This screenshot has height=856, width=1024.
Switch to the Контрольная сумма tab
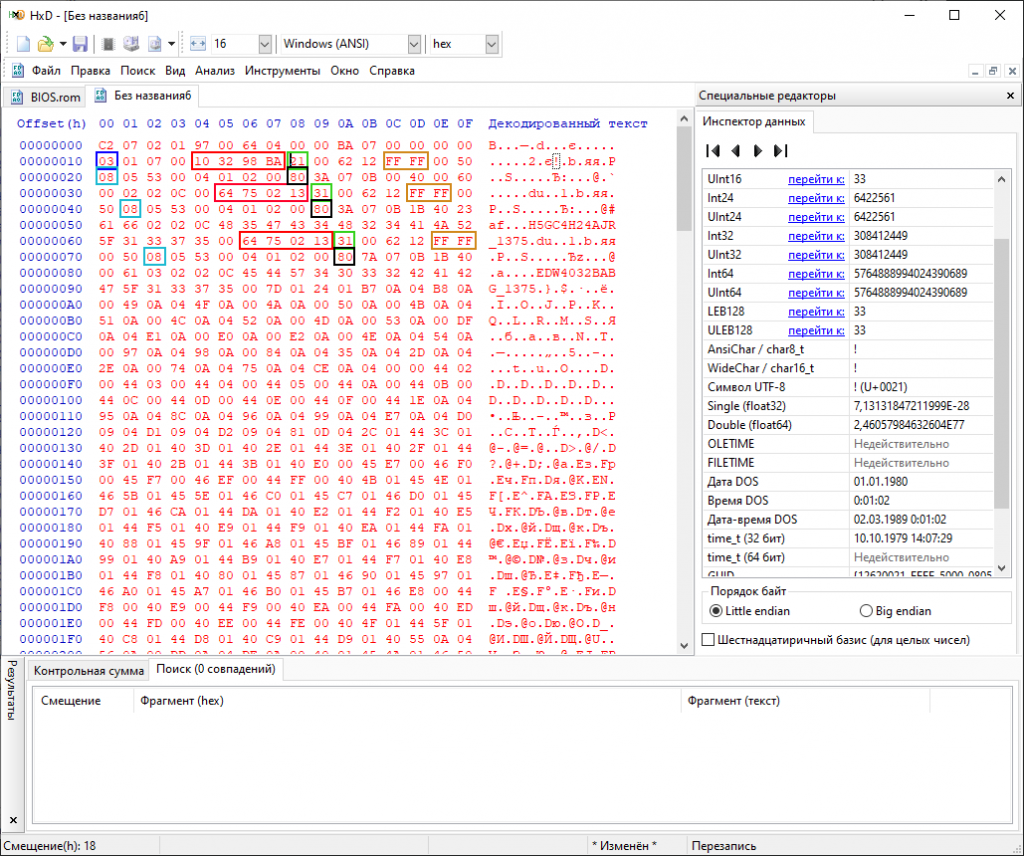pyautogui.click(x=89, y=671)
